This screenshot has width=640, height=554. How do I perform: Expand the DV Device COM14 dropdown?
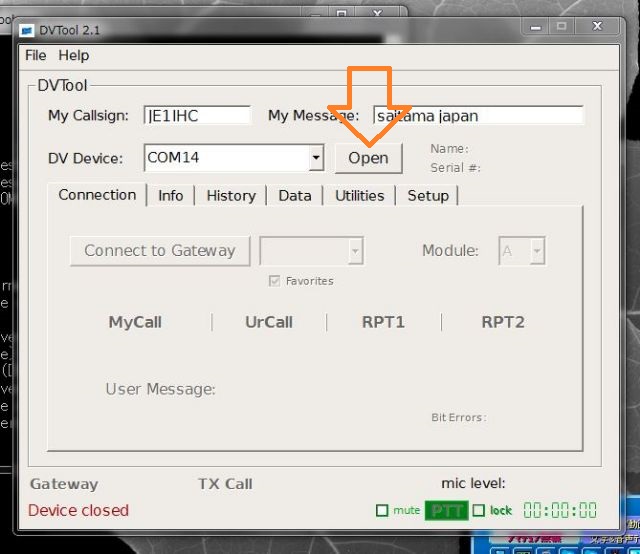(316, 158)
